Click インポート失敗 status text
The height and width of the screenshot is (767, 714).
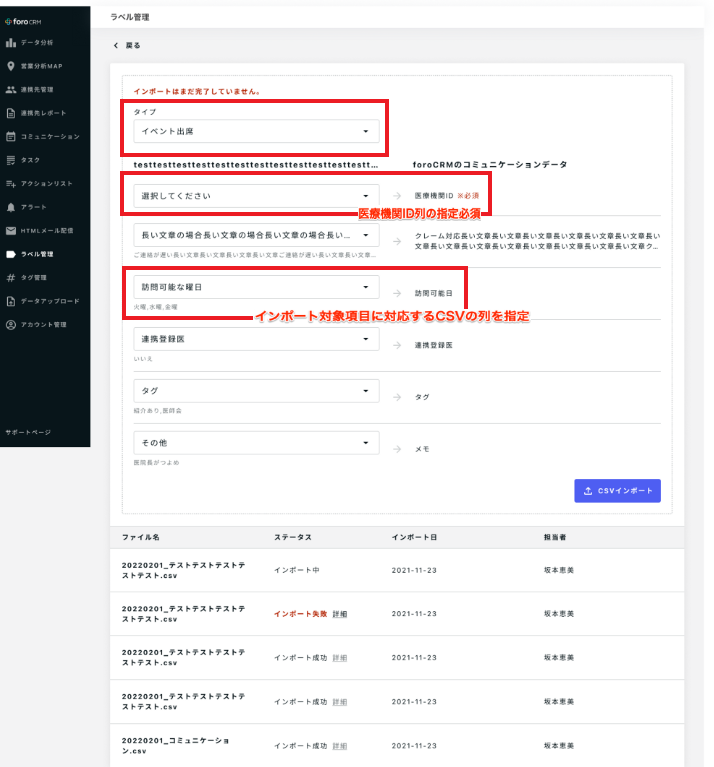click(x=300, y=614)
